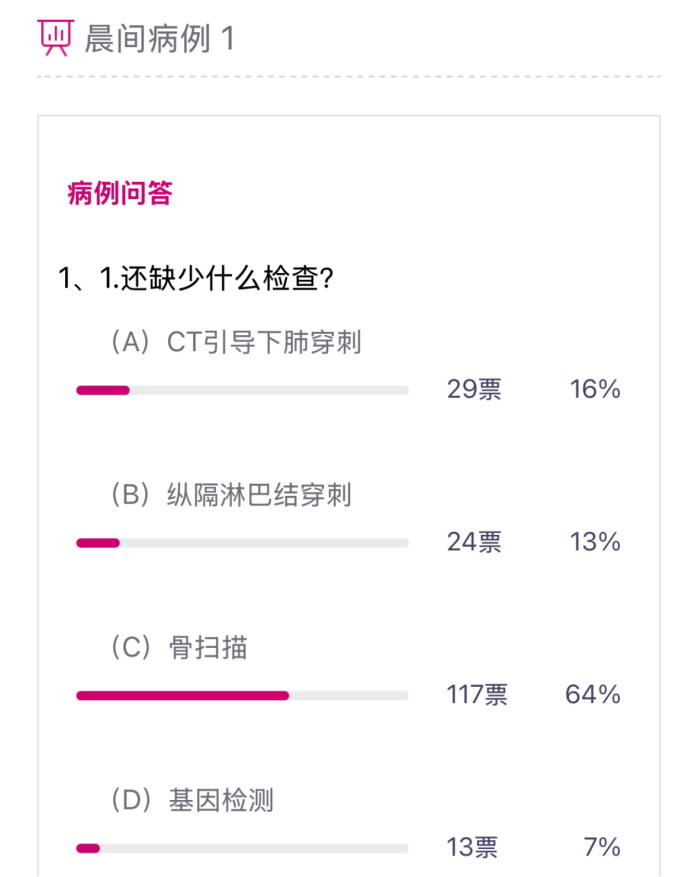Image resolution: width=699 pixels, height=877 pixels.
Task: Click the 16% percentage label
Action: coord(595,390)
